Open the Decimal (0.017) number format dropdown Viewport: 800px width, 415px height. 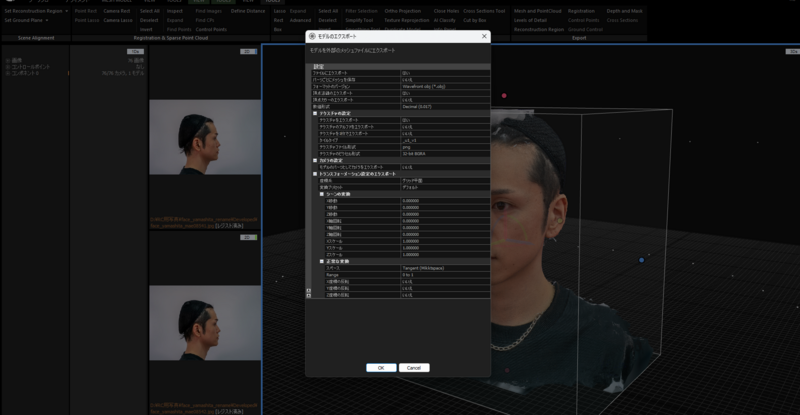click(x=445, y=107)
